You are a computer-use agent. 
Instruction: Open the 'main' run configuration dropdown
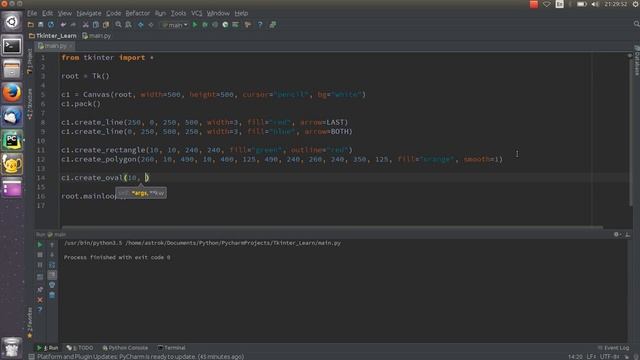[175, 25]
